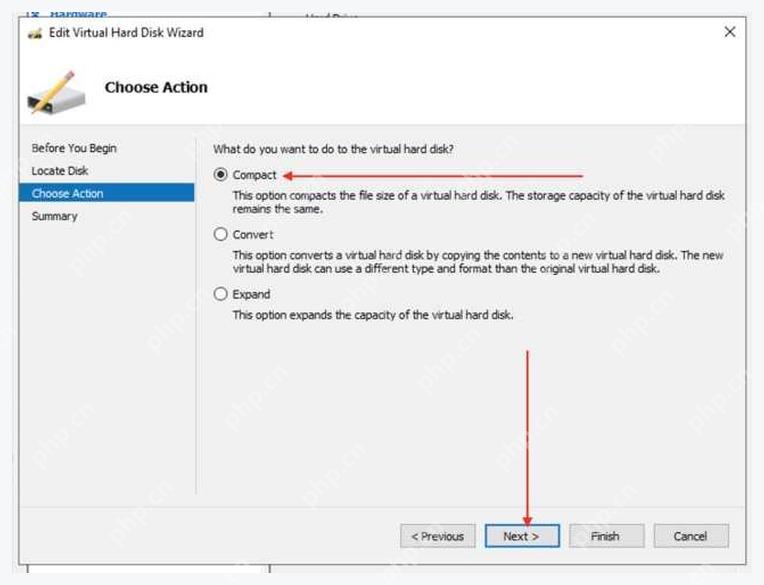
Task: Close the Edit Virtual Hard Disk Wizard
Action: coord(729,32)
